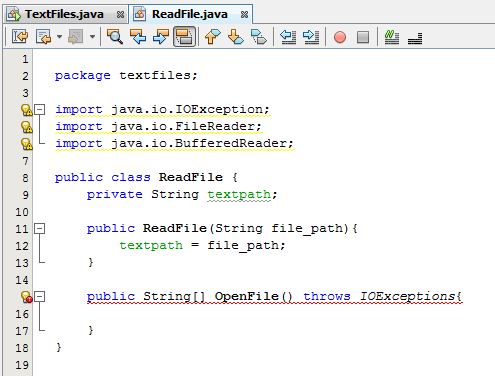Image resolution: width=495 pixels, height=376 pixels.
Task: Click 'throws' keyword on line 15
Action: [x=327, y=296]
